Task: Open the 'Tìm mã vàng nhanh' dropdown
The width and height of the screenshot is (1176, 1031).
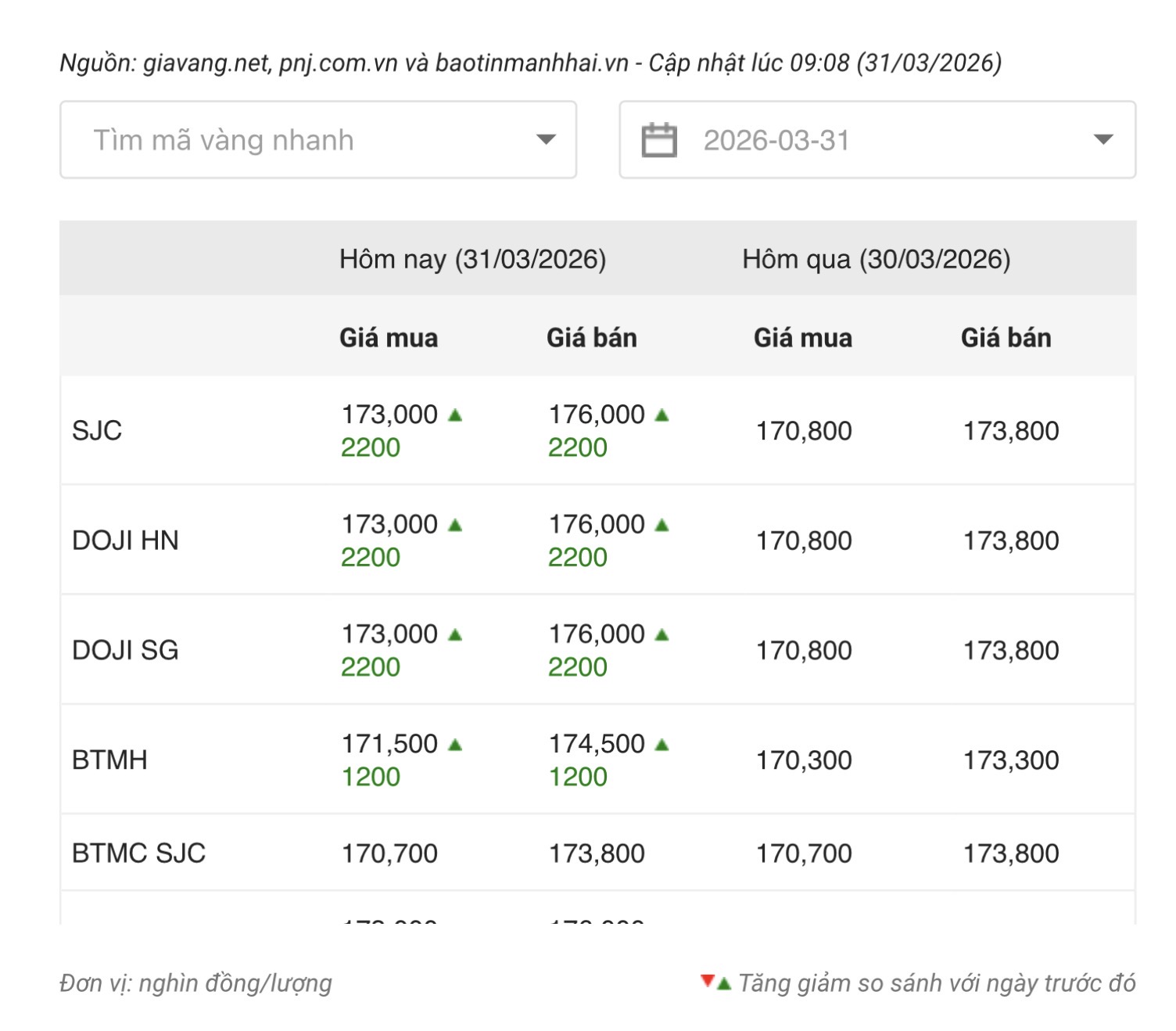Action: pos(317,140)
